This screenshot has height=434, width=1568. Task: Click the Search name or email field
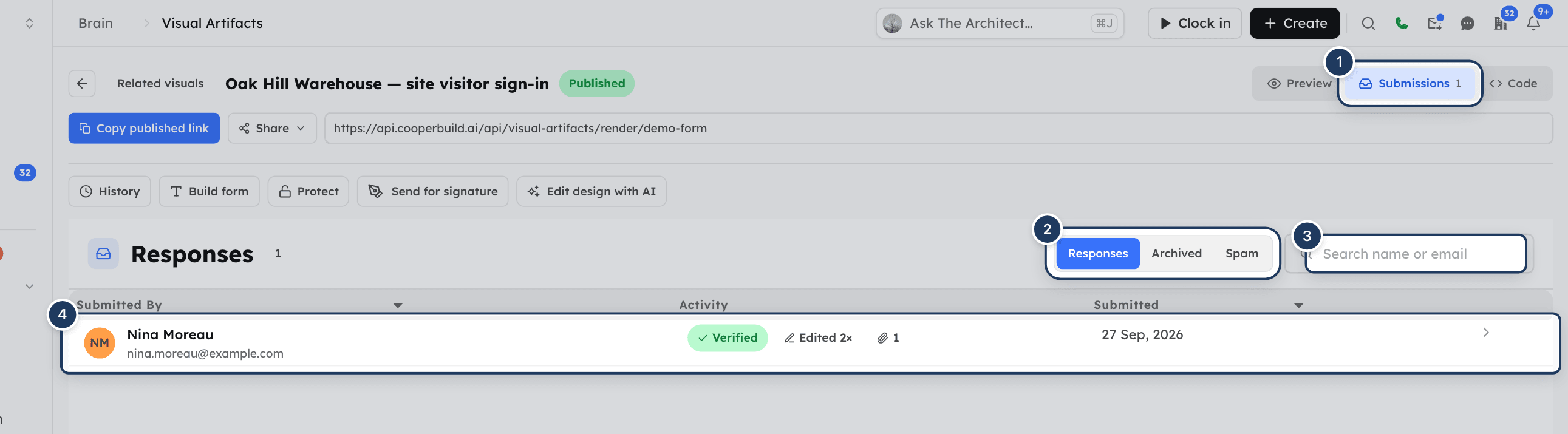1415,254
